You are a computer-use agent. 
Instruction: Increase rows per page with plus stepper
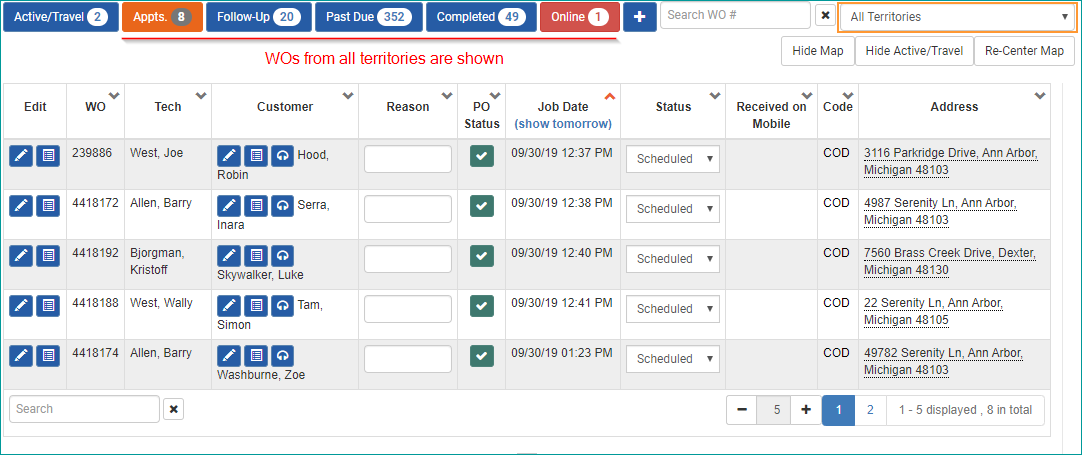point(805,410)
